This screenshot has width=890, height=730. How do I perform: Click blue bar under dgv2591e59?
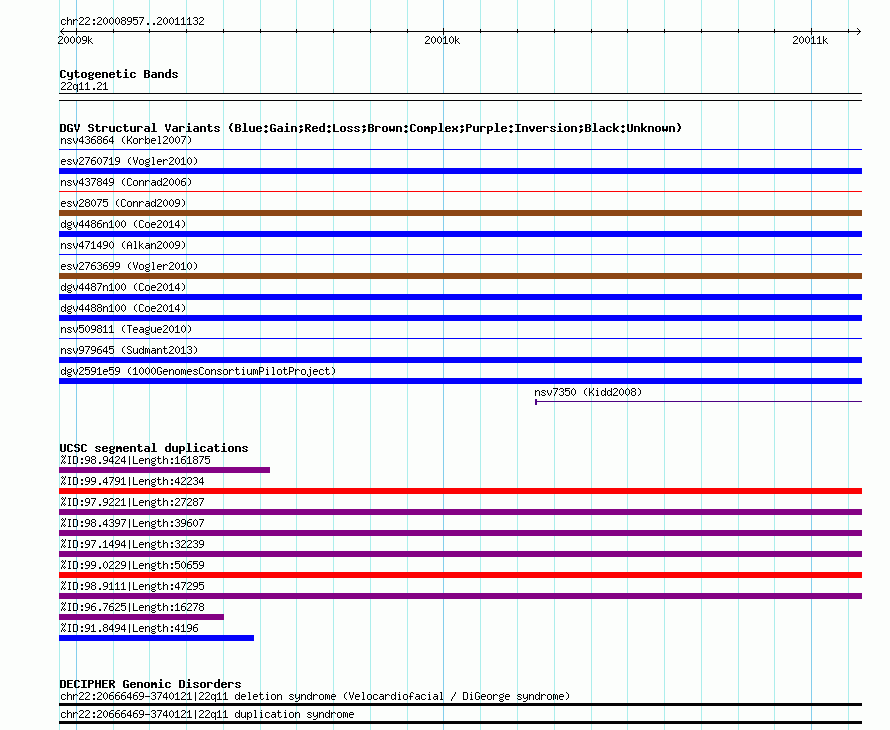[460, 381]
